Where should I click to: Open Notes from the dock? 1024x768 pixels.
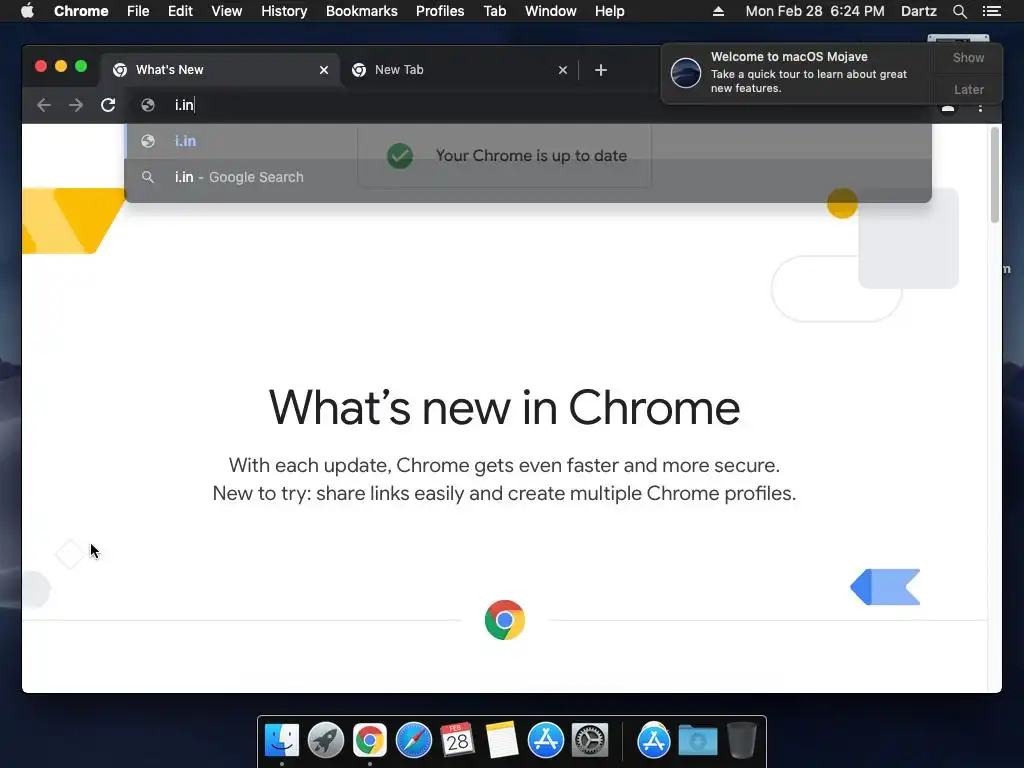point(502,740)
